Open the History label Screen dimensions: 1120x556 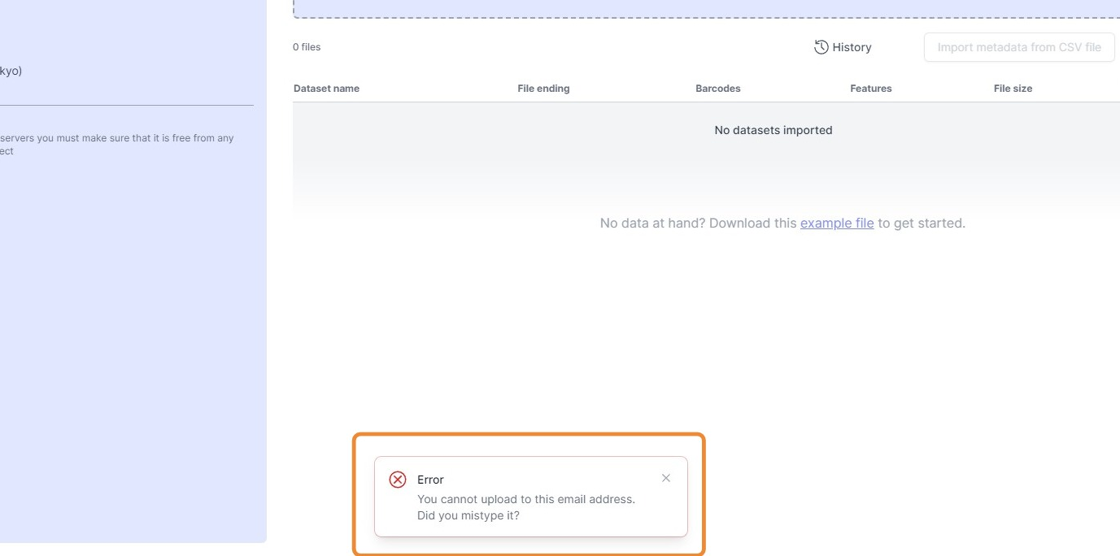coord(852,47)
